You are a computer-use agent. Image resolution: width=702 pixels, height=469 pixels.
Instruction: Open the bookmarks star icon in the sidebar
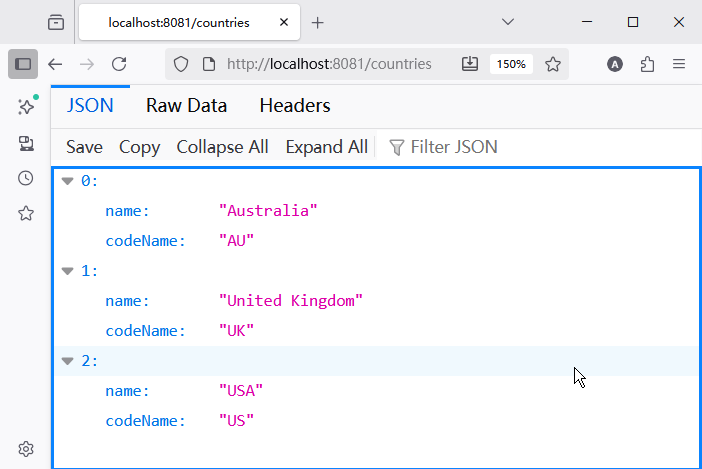(26, 213)
